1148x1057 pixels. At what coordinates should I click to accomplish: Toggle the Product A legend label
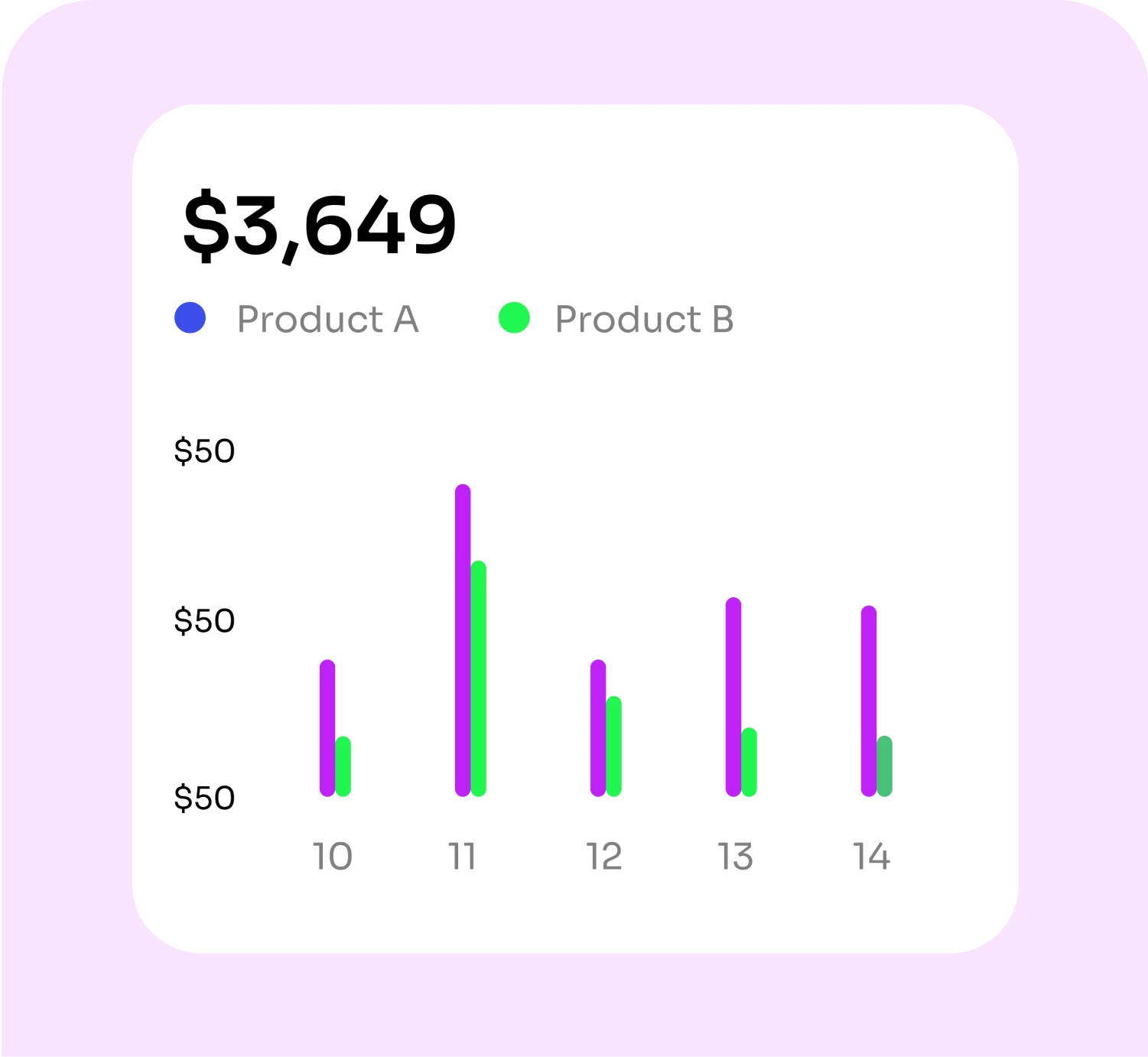(x=327, y=319)
